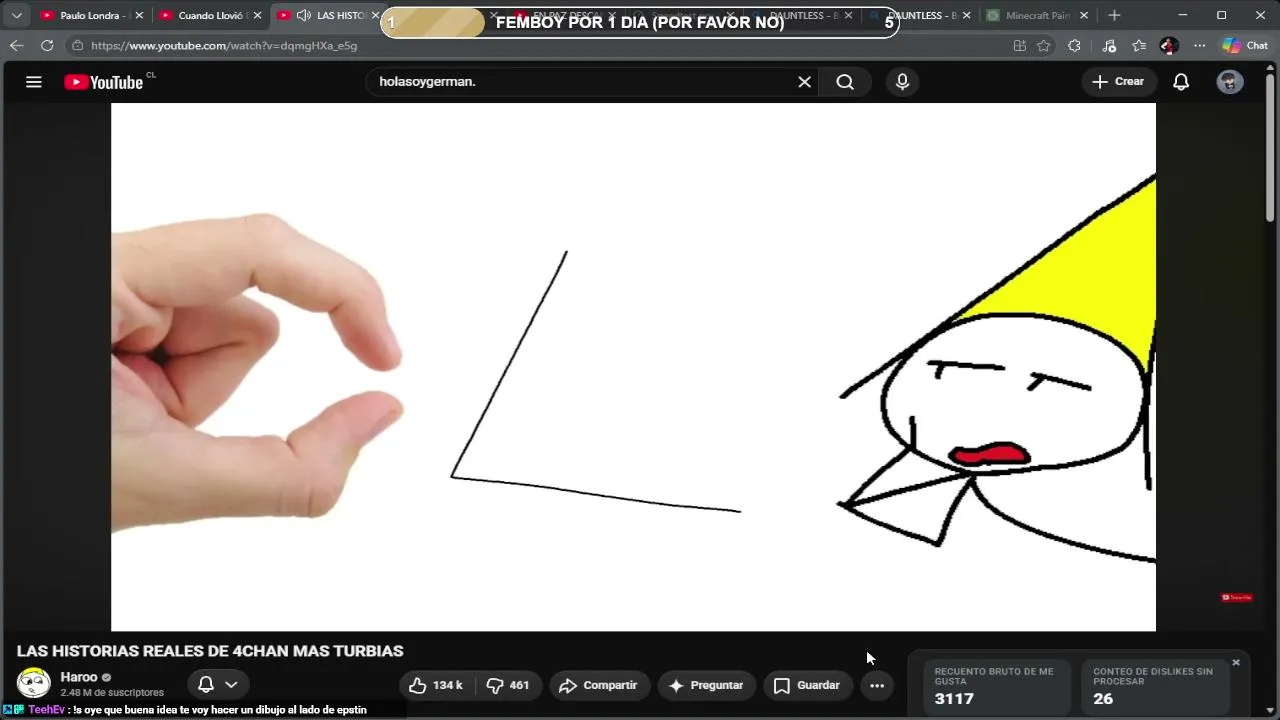Click the raw likes count 3117

coord(954,699)
